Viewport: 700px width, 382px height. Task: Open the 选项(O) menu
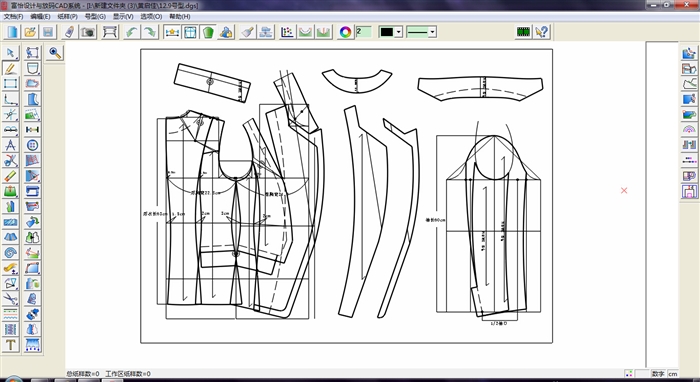point(151,17)
